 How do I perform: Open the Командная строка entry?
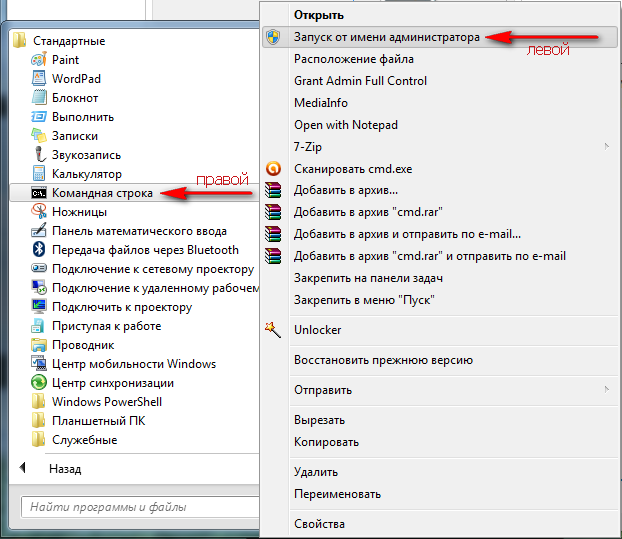click(94, 192)
